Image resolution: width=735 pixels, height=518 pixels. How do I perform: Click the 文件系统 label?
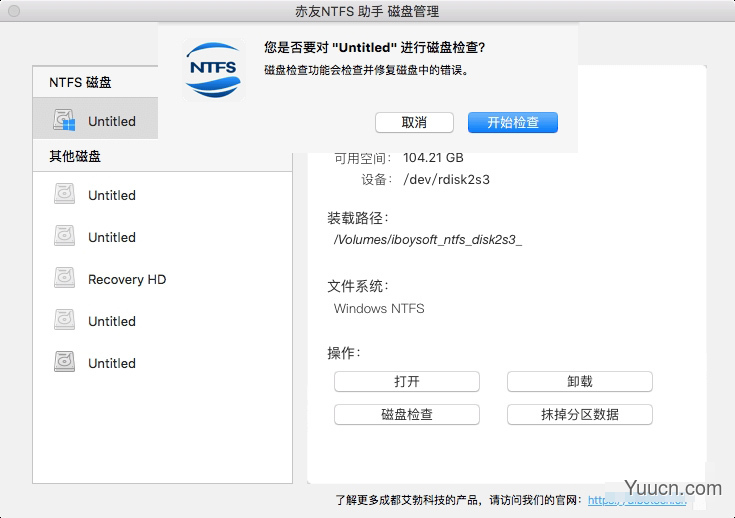[358, 286]
